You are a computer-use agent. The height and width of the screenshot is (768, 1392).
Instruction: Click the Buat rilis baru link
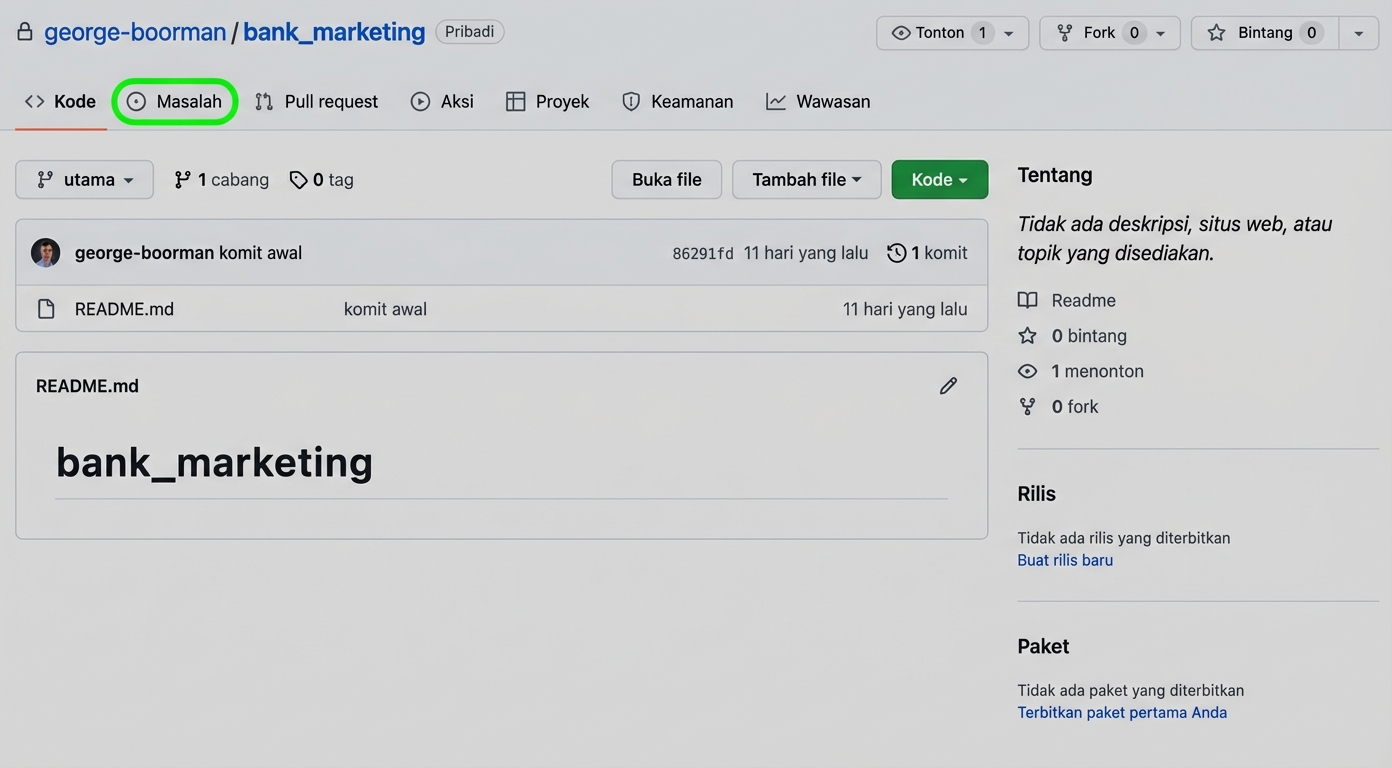pyautogui.click(x=1065, y=560)
